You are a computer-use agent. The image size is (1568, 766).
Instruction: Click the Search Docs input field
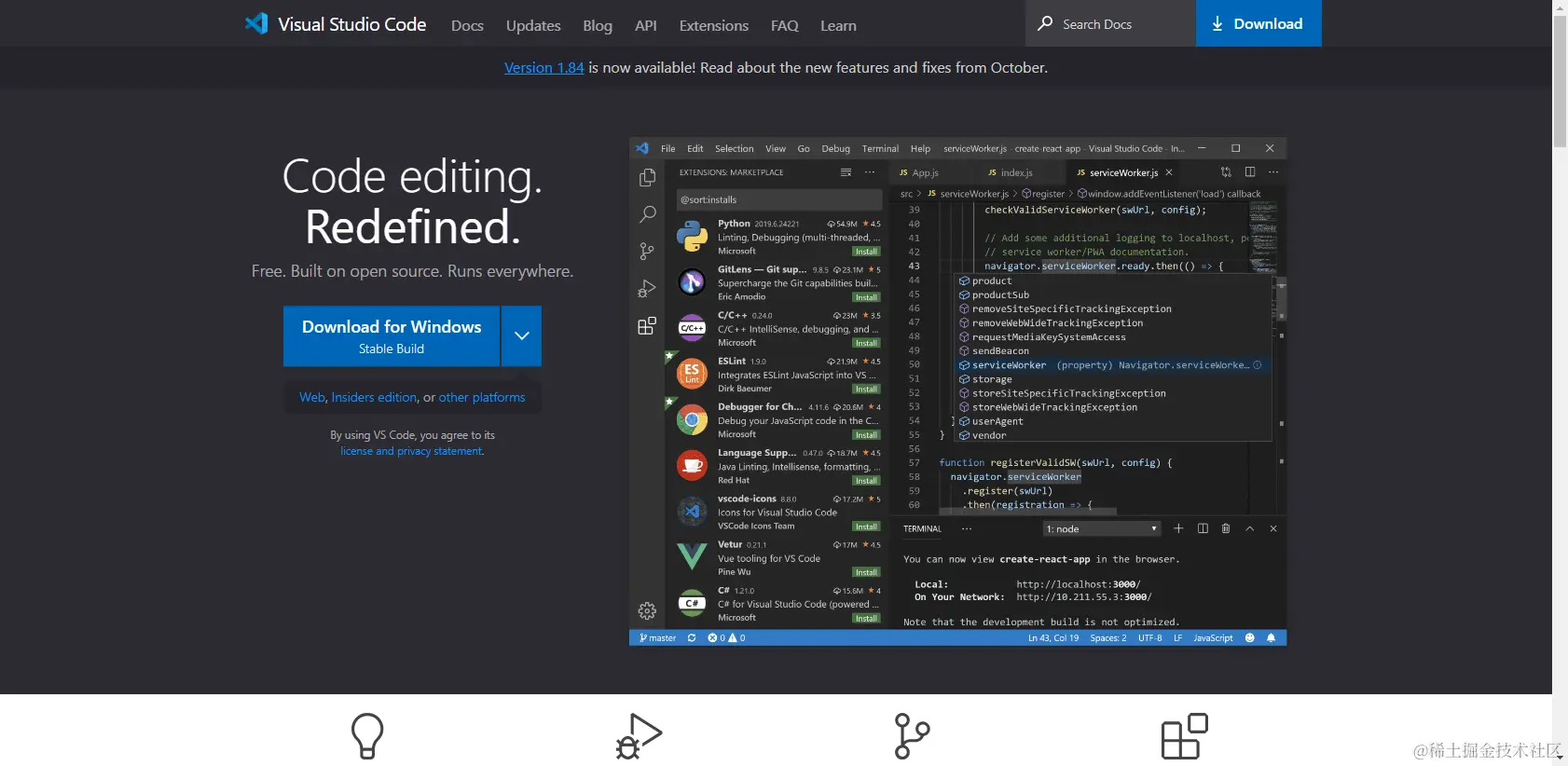click(1111, 23)
